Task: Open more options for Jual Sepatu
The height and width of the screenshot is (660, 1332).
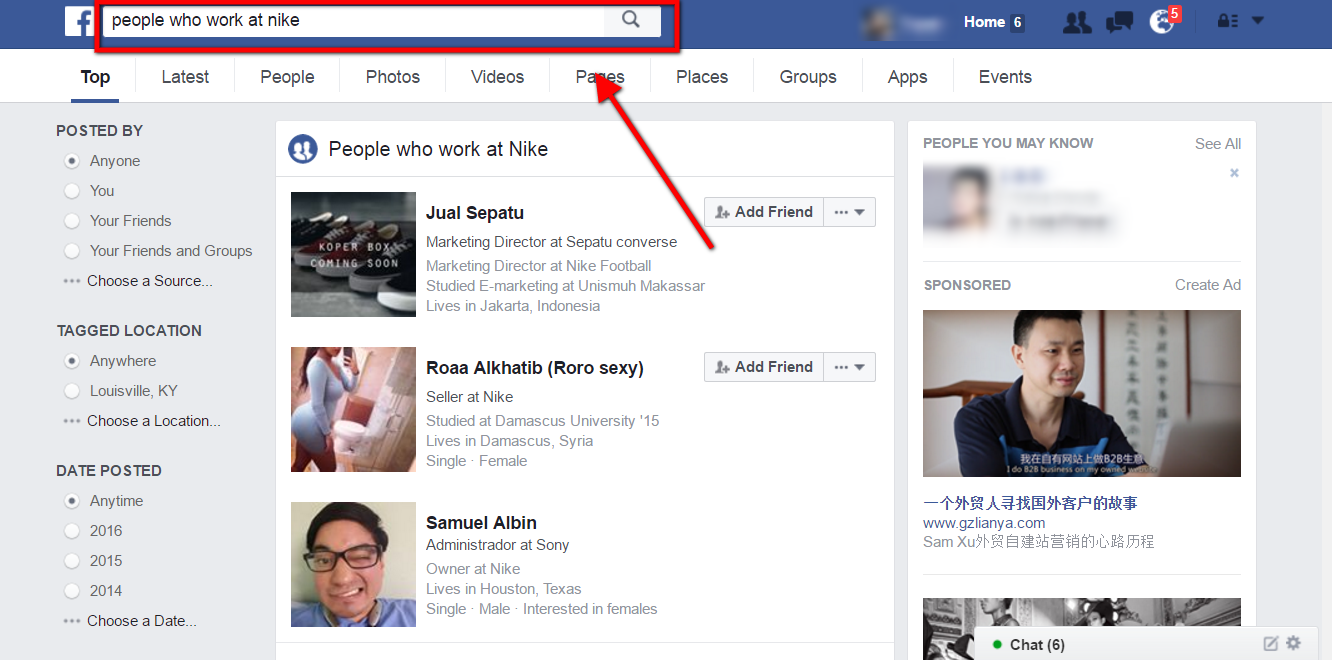Action: click(x=850, y=212)
